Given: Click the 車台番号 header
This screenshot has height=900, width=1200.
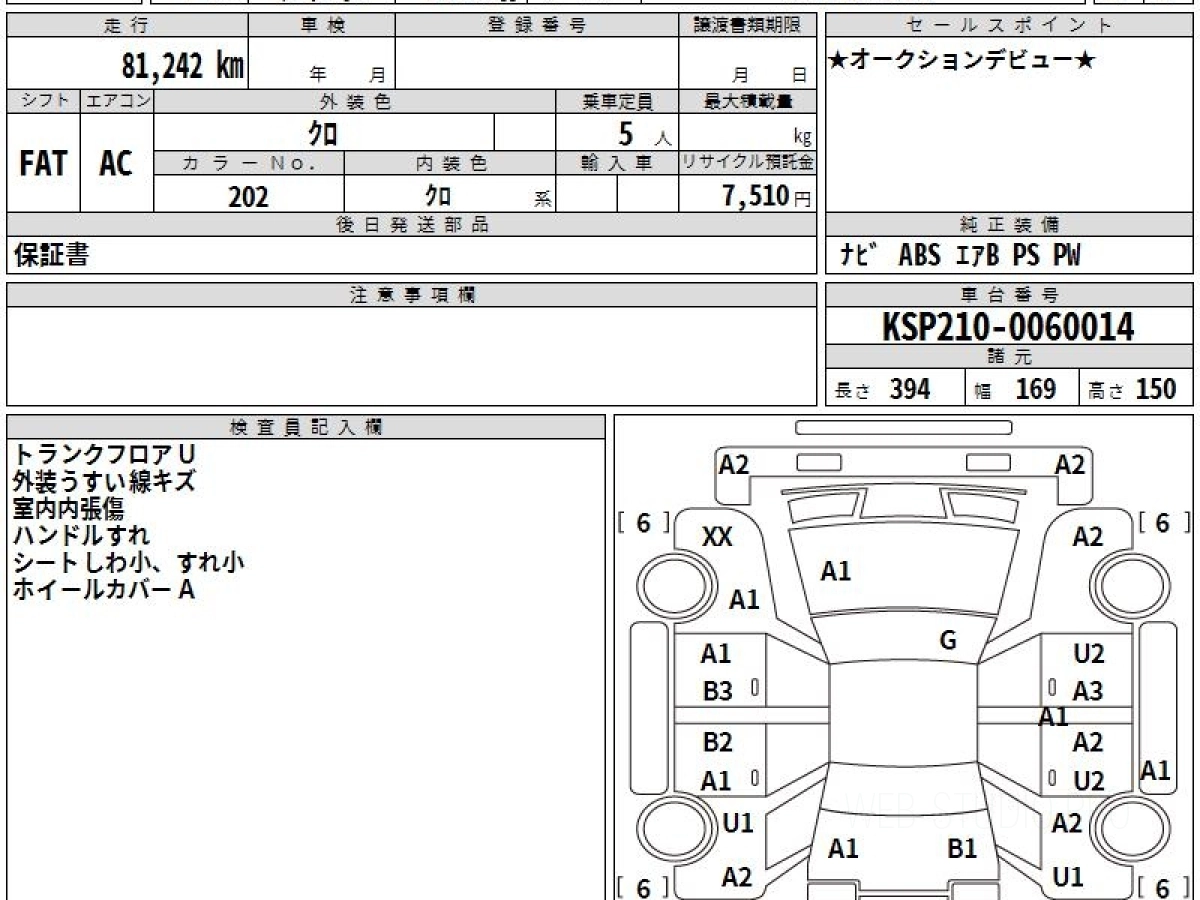Looking at the screenshot, I should coord(1010,295).
